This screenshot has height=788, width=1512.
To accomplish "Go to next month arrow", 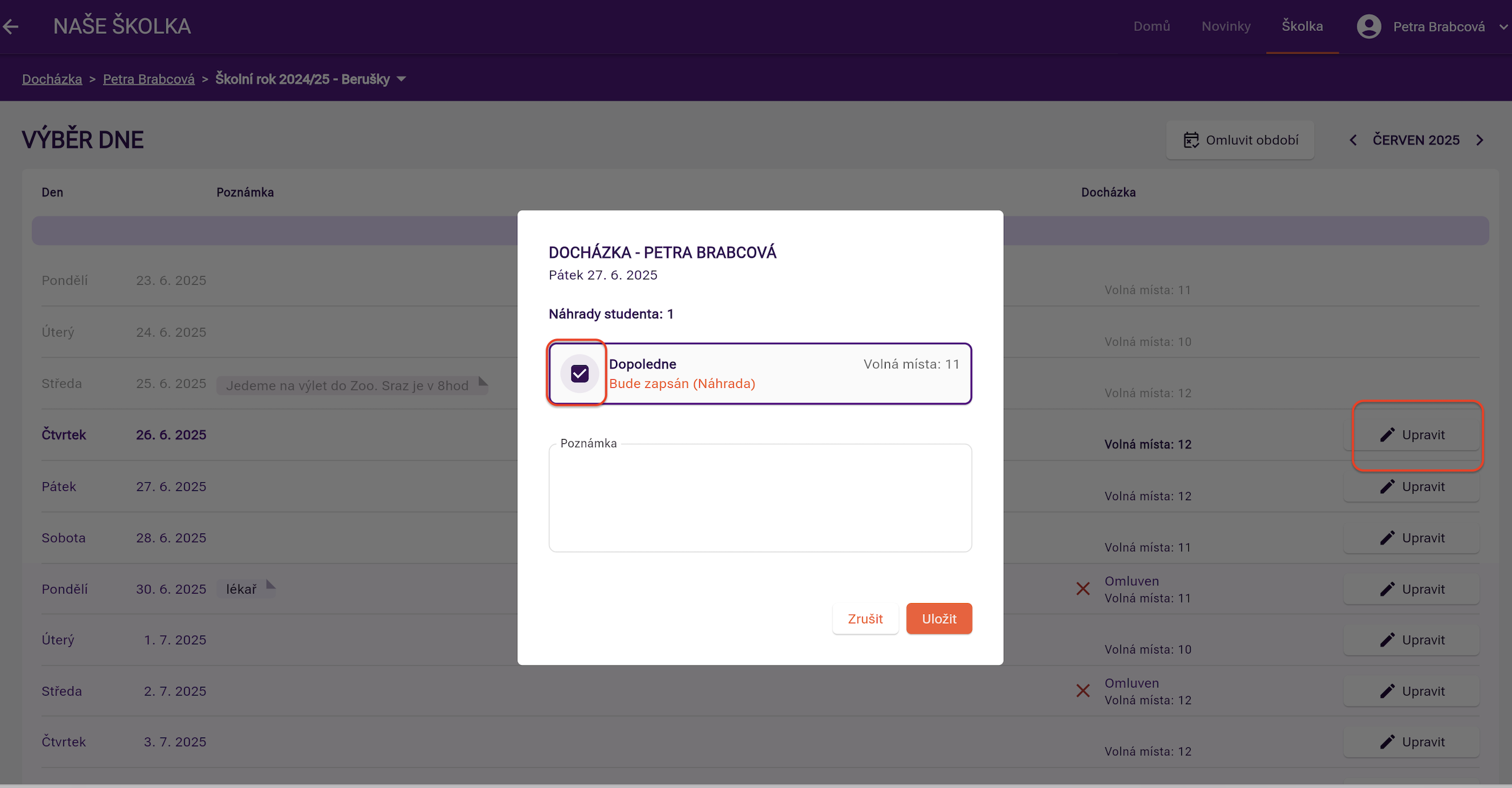I will [1480, 140].
